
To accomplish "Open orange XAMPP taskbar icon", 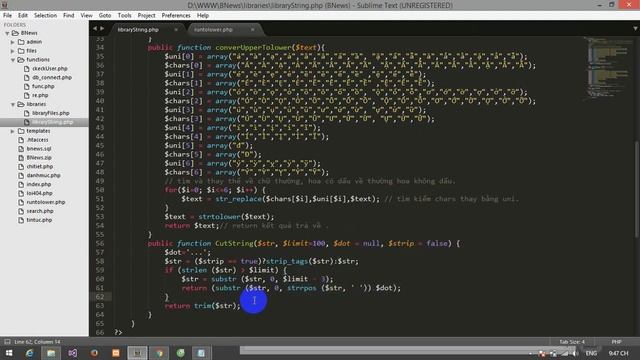I will (x=116, y=353).
